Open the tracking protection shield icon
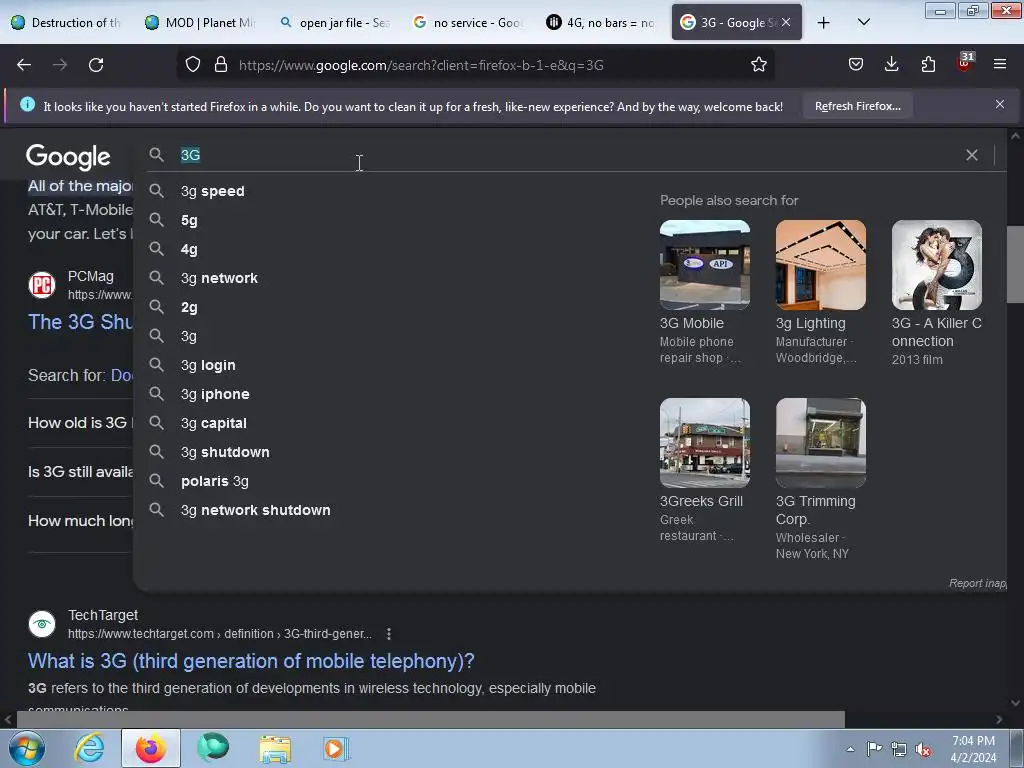Screen dimensions: 1024x768 coord(193,65)
